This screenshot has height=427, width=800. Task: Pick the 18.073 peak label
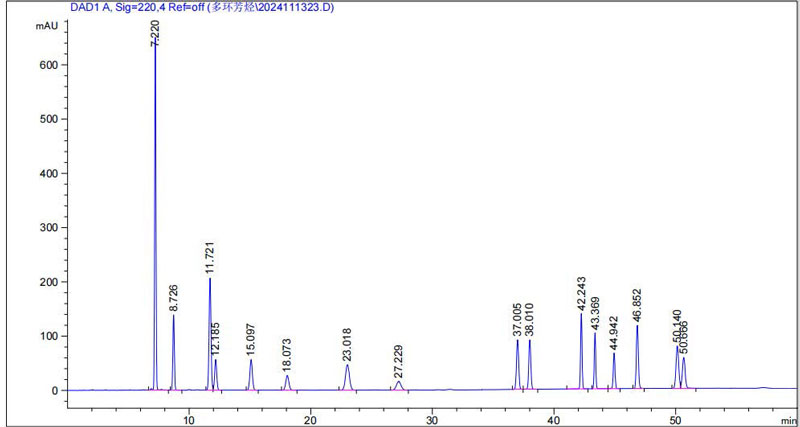287,355
